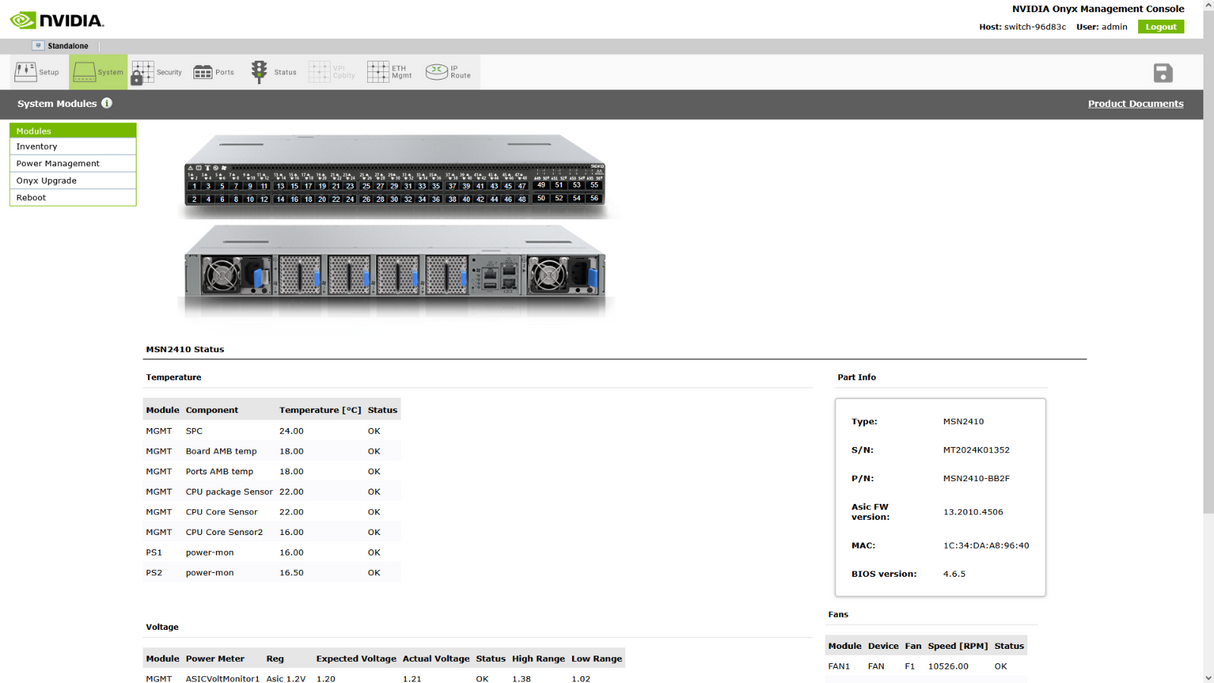Image resolution: width=1214 pixels, height=683 pixels.
Task: Click the Standalone label
Action: pyautogui.click(x=68, y=46)
